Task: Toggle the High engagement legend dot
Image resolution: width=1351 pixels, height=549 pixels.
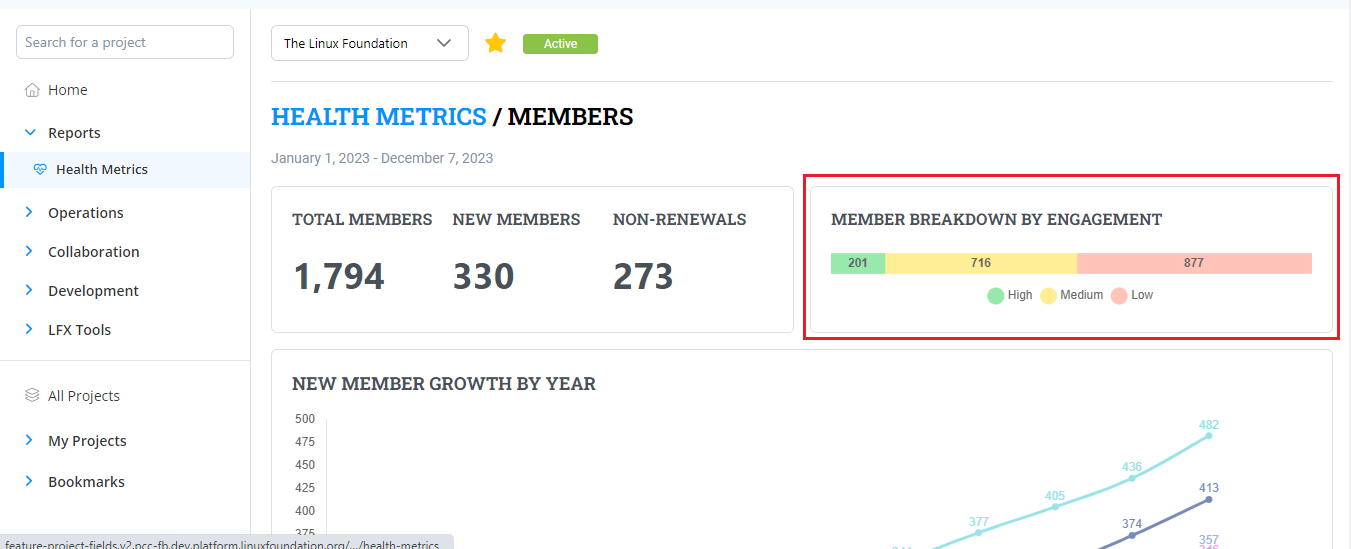Action: pyautogui.click(x=995, y=295)
